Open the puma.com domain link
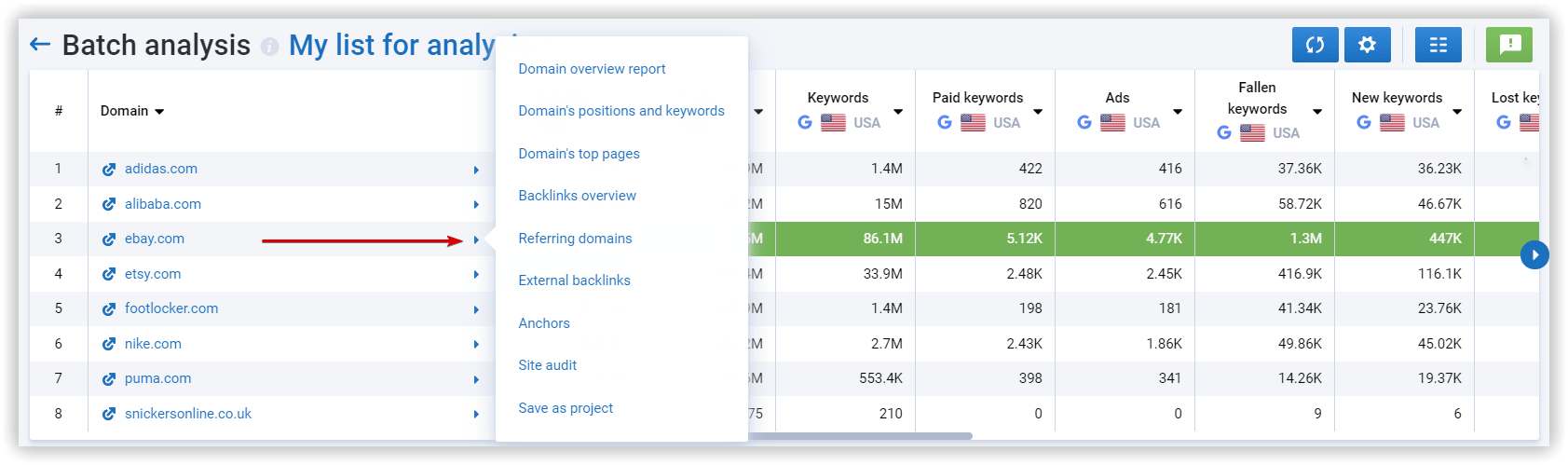 pos(157,378)
